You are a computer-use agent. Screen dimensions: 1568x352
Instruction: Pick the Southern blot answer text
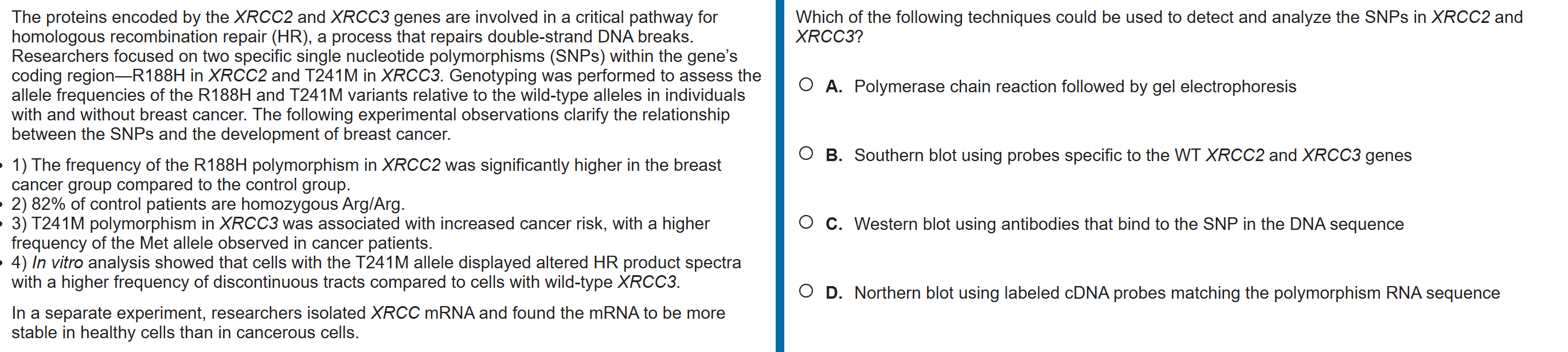(1132, 155)
